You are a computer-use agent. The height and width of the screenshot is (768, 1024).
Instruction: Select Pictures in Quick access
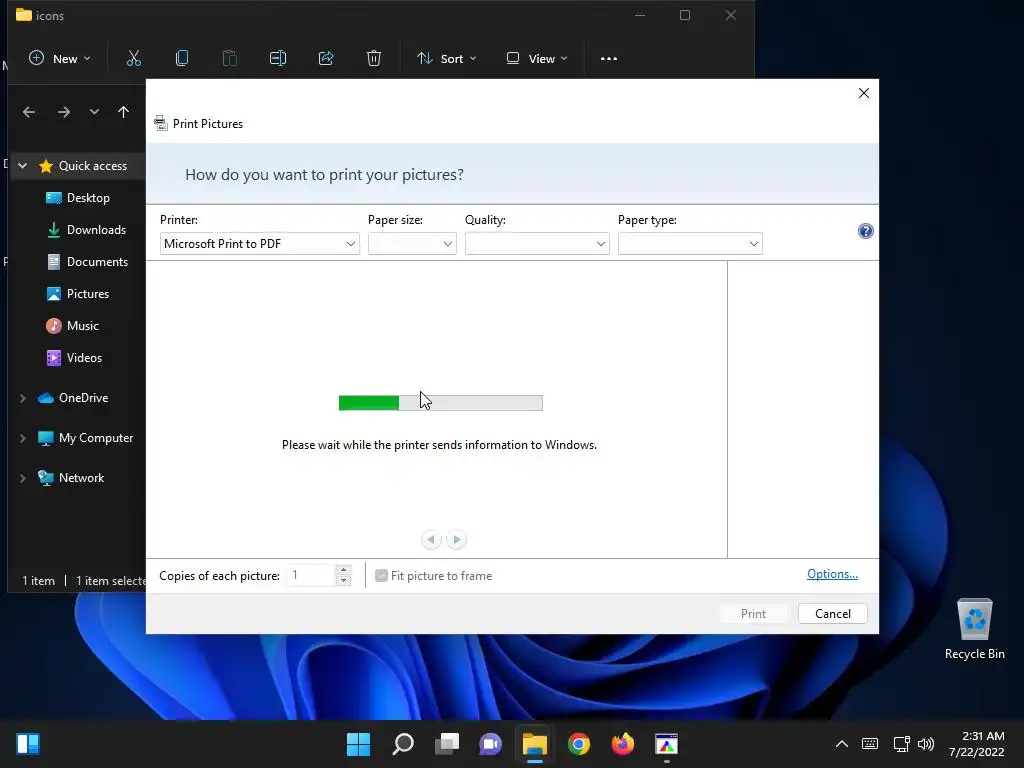tap(77, 294)
